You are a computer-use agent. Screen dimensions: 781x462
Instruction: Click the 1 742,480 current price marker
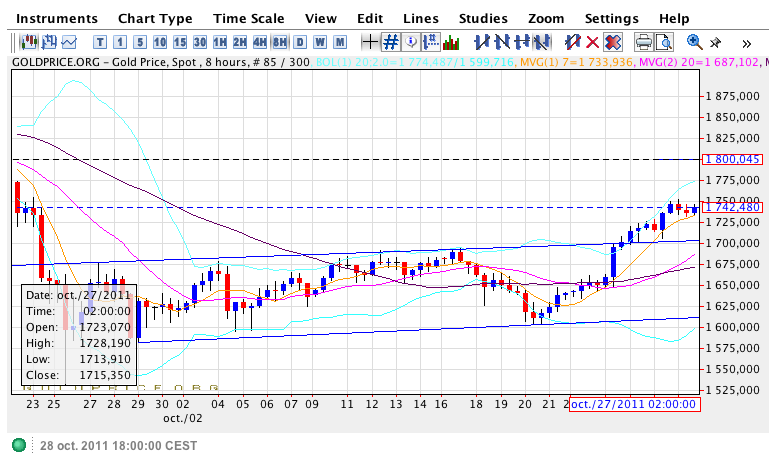point(732,207)
